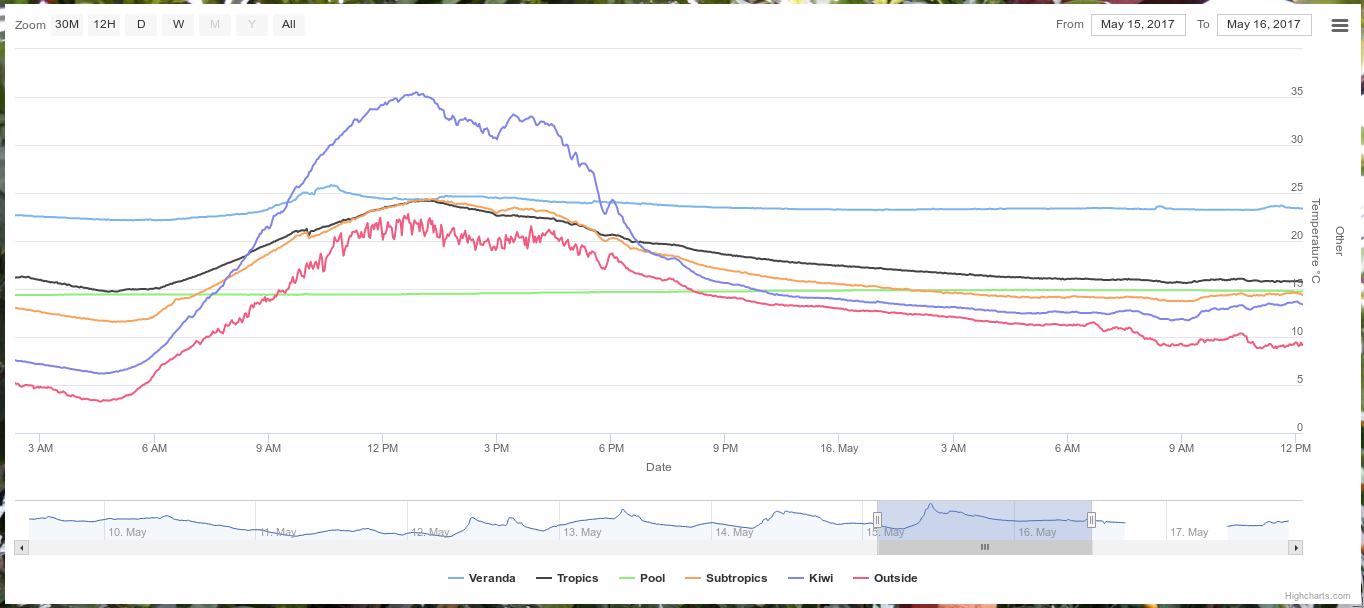This screenshot has width=1364, height=608.
Task: Click the 13. May navigator label
Action: tap(582, 532)
